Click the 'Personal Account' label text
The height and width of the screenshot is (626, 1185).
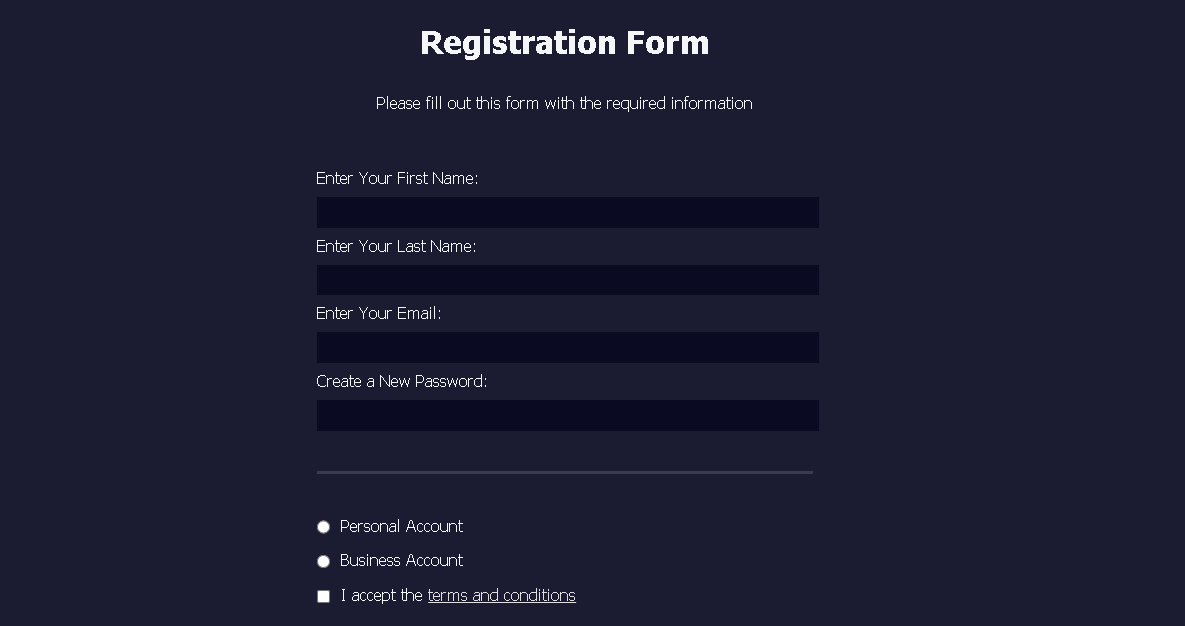click(402, 526)
